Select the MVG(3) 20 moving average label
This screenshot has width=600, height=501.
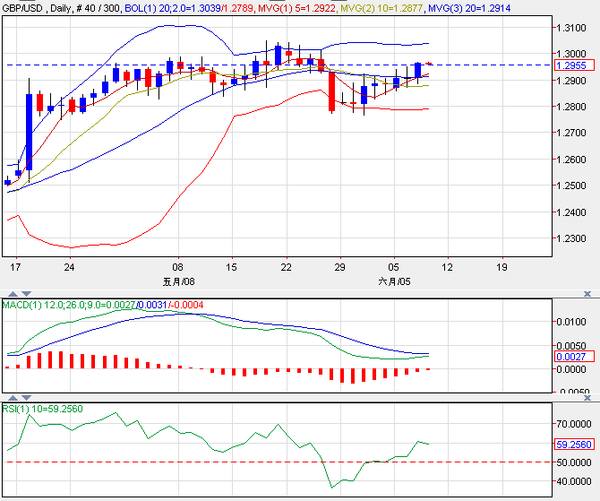pyautogui.click(x=483, y=7)
